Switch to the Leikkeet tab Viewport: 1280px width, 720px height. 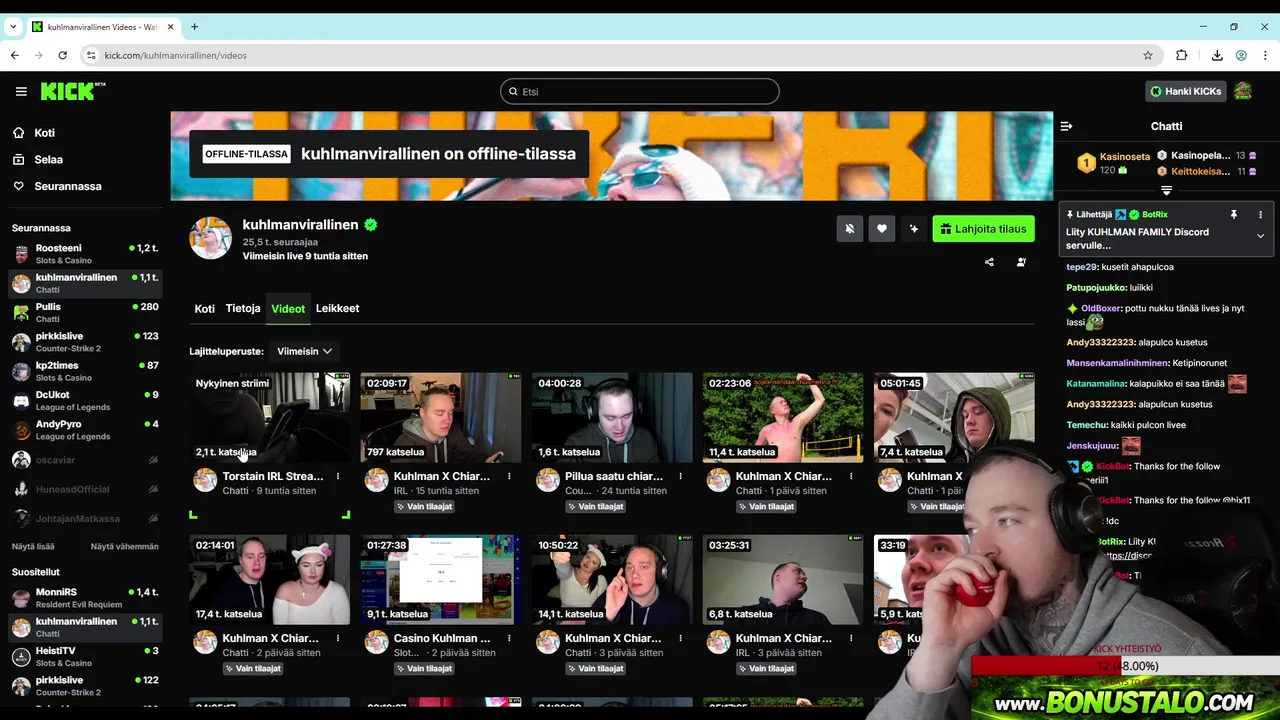[337, 309]
